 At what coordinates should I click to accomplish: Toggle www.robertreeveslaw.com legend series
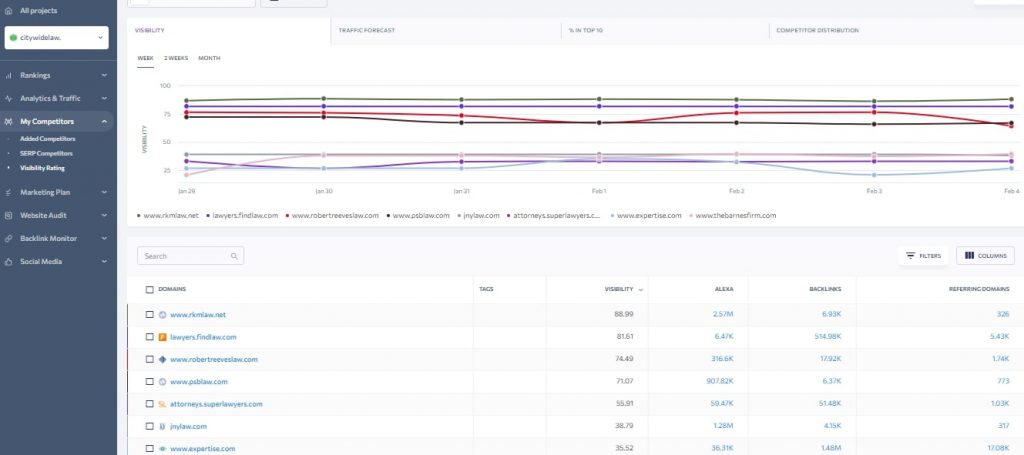(x=332, y=215)
